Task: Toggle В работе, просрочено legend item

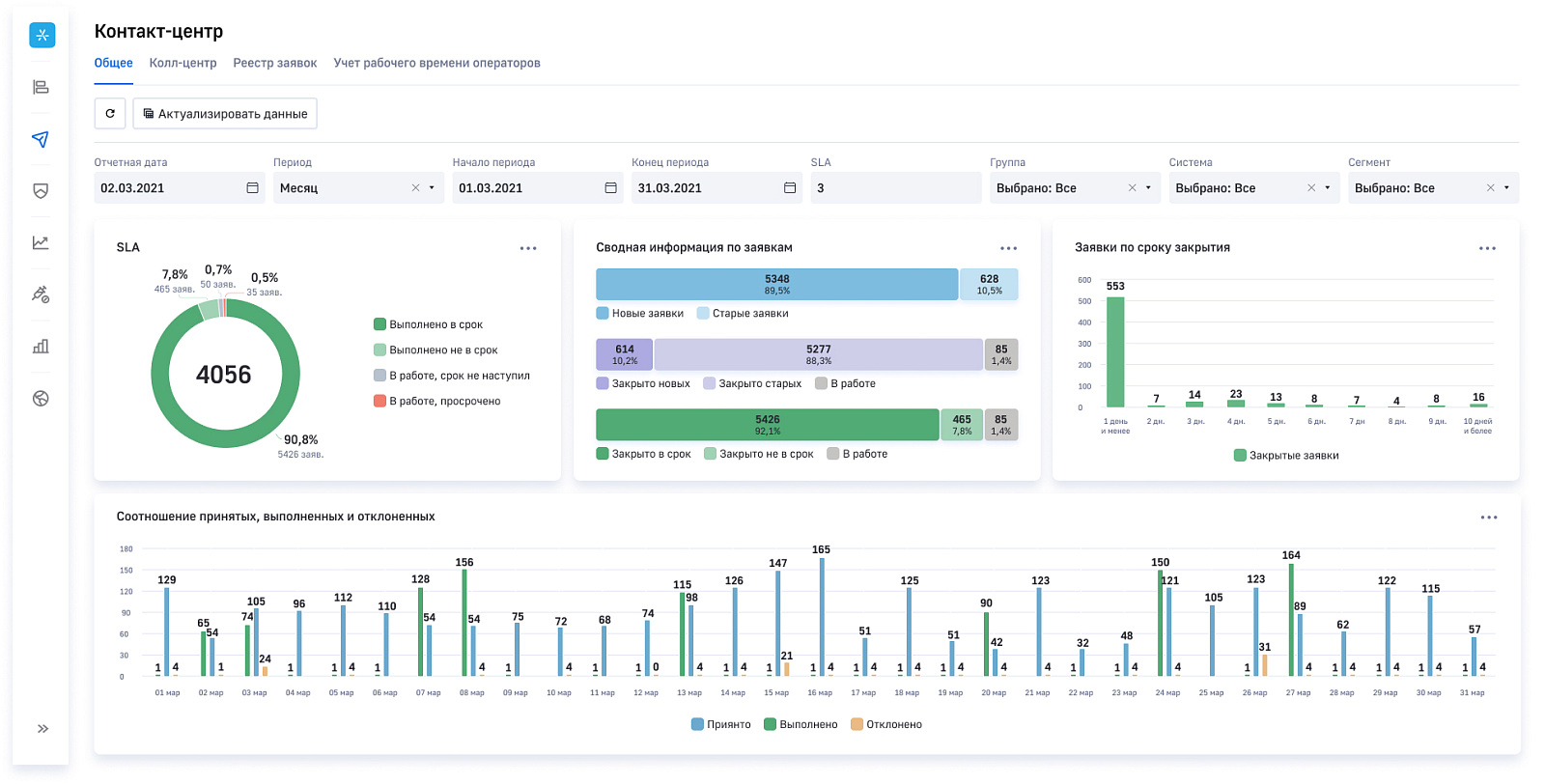Action: coord(437,401)
